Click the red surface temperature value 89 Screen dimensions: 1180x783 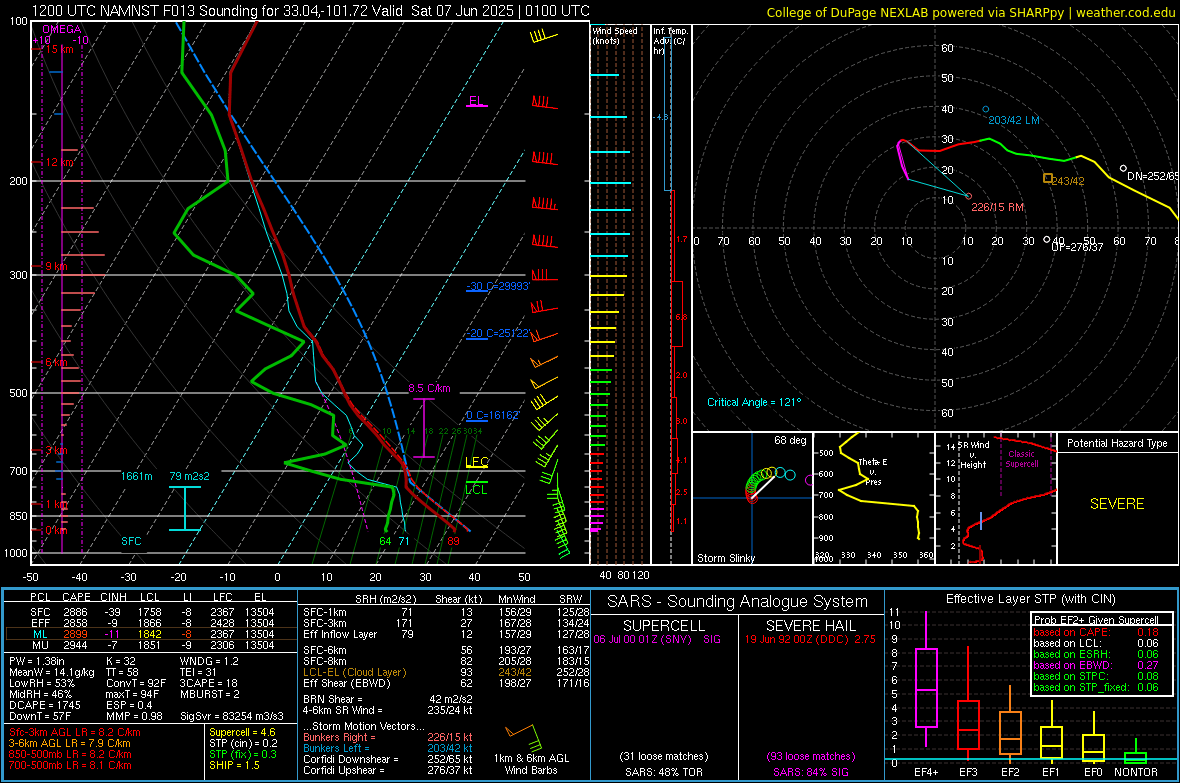click(x=453, y=541)
